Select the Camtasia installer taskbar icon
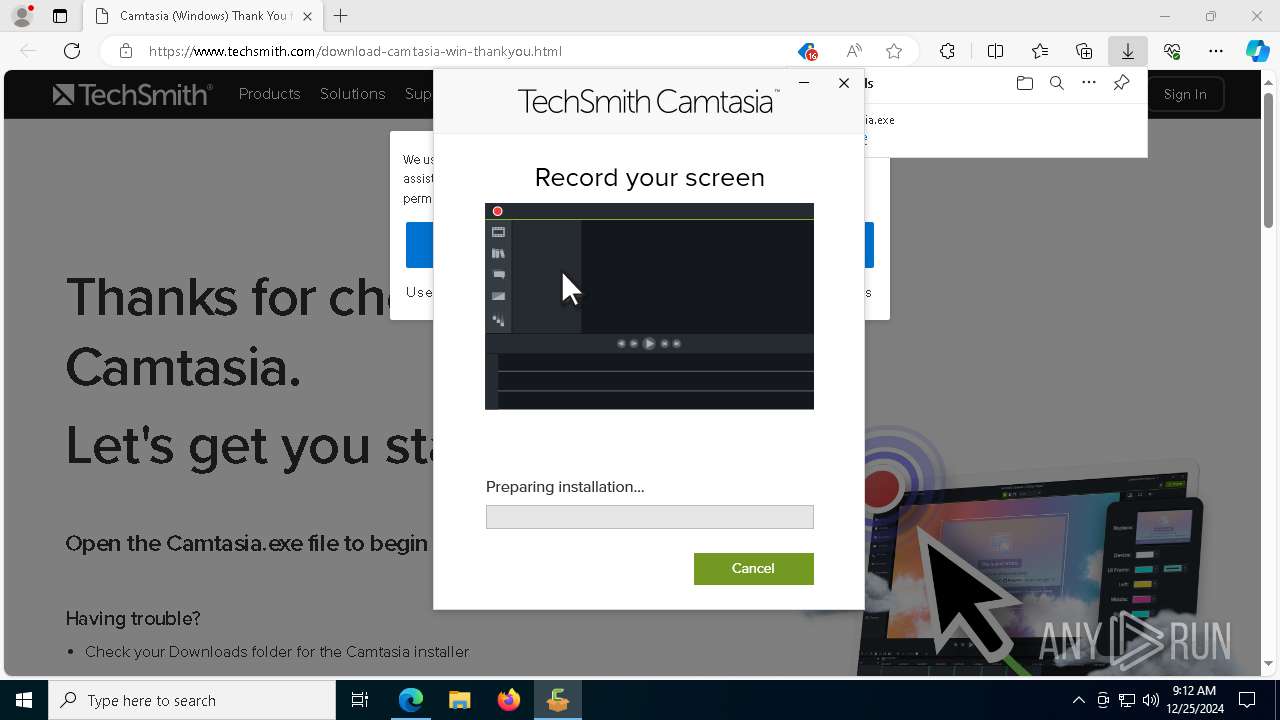 point(558,700)
